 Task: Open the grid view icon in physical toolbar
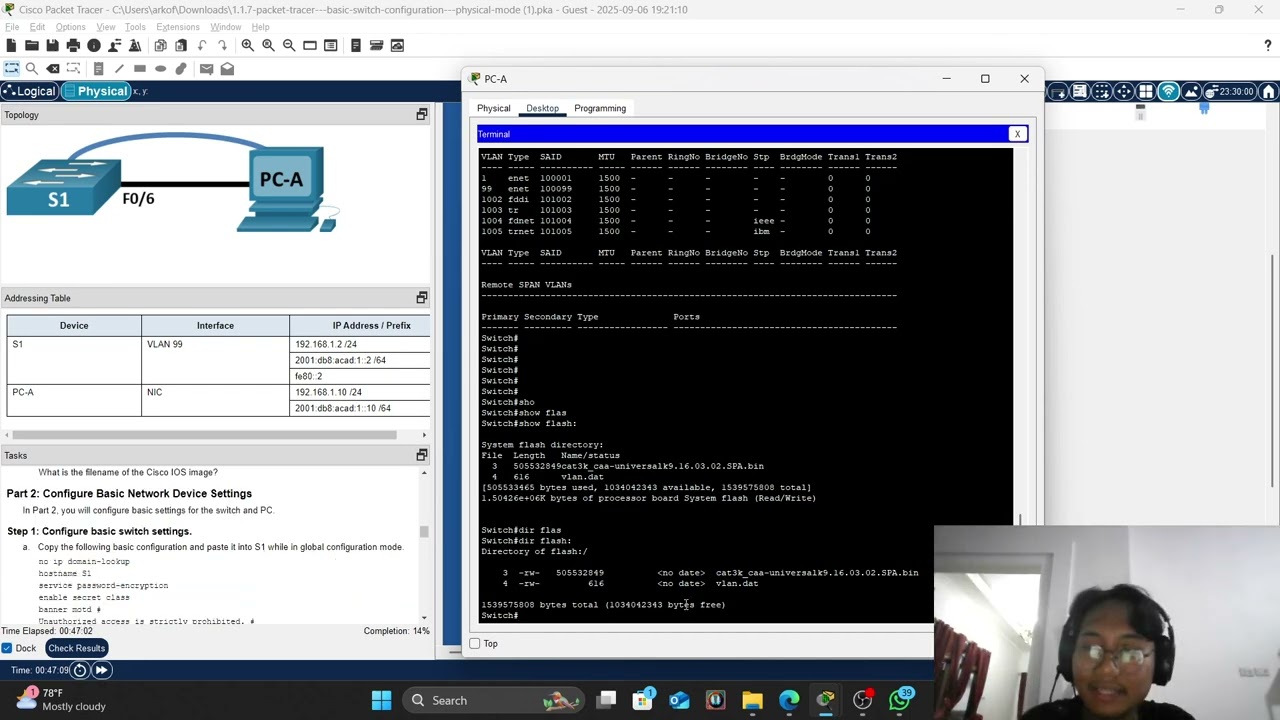pyautogui.click(x=1146, y=91)
